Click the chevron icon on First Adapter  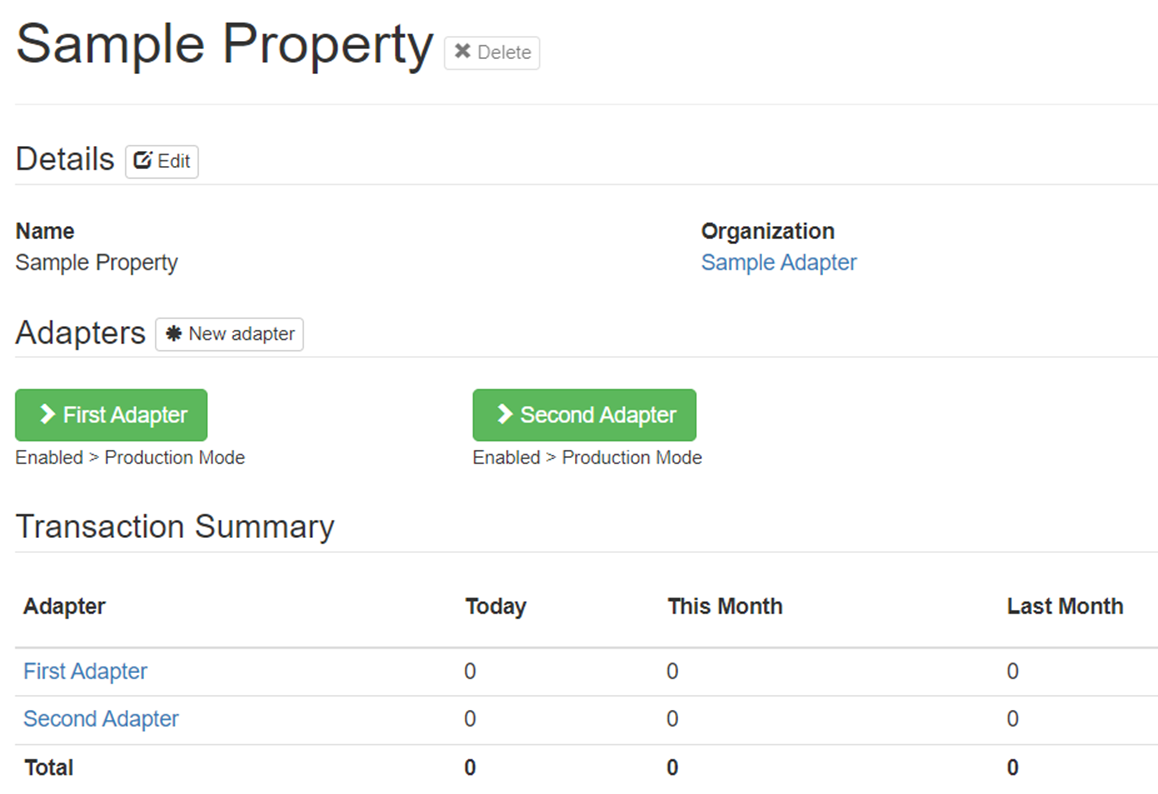47,415
